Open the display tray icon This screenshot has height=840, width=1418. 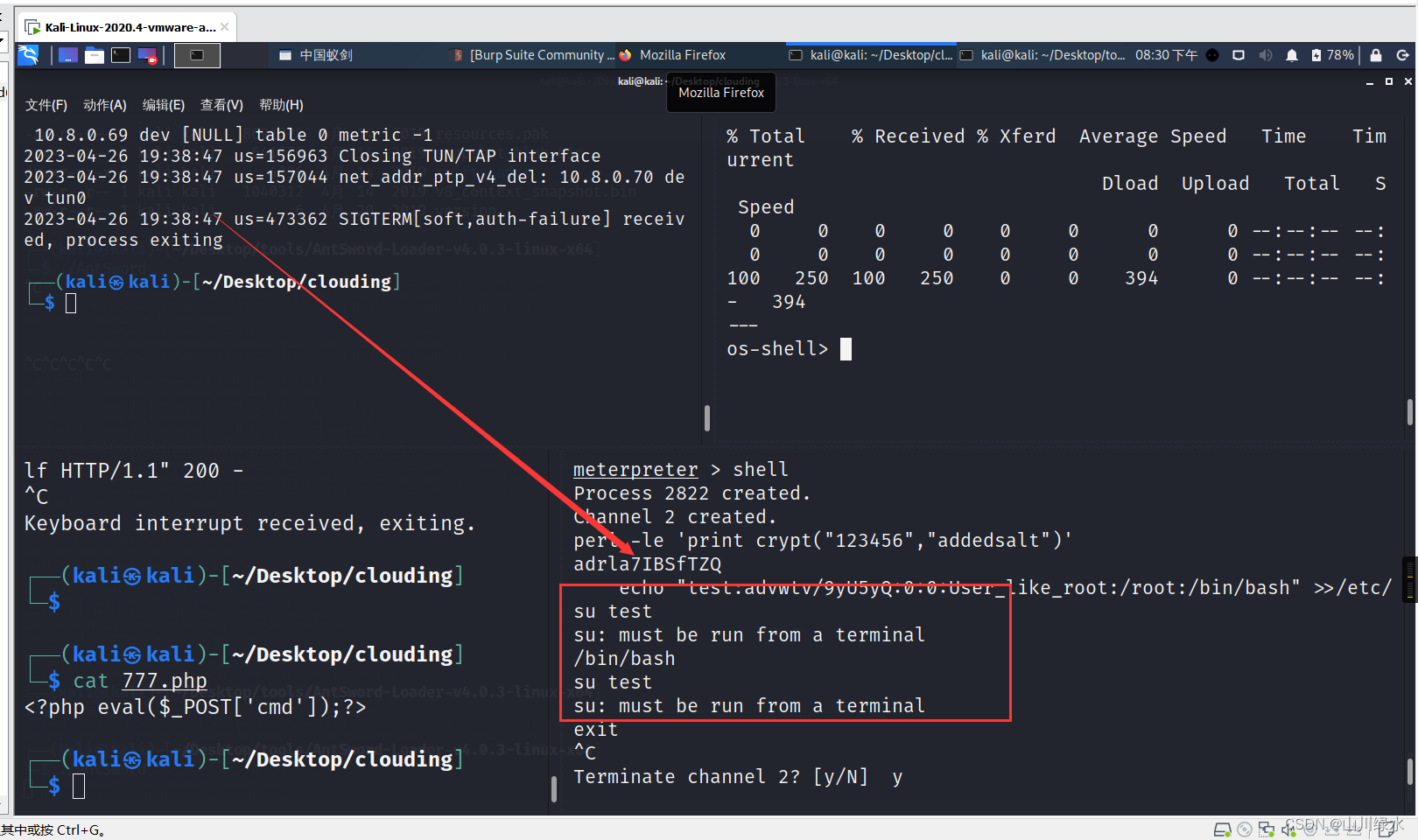[1239, 55]
